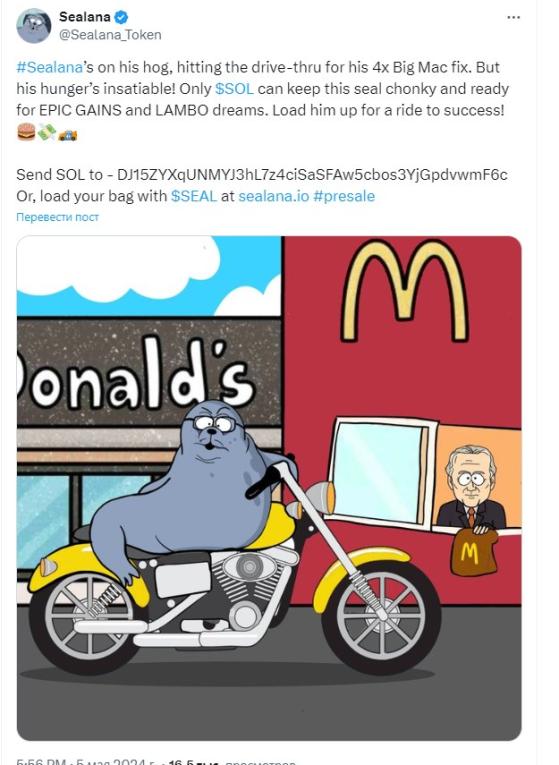Click the SOL wallet address text
This screenshot has width=559, height=765.
coord(312,175)
